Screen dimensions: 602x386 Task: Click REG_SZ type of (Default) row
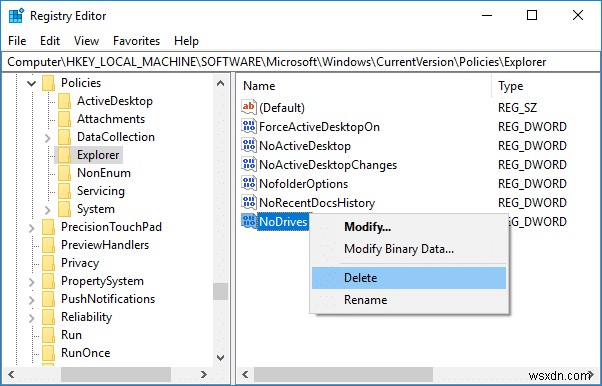coord(518,108)
